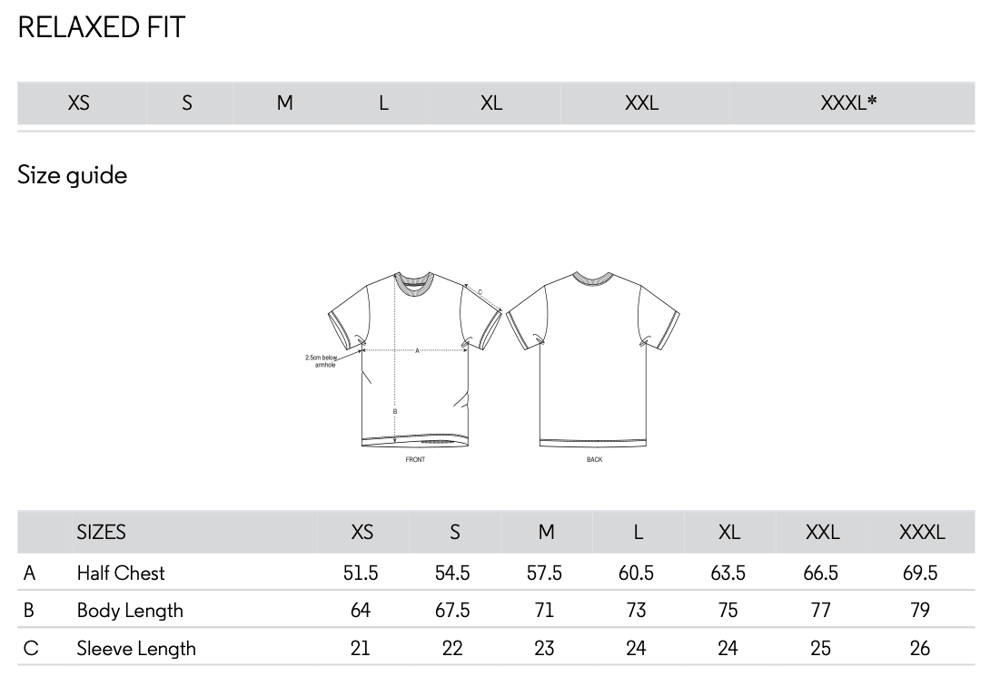
Task: Switch to the XL size tab
Action: pyautogui.click(x=491, y=103)
